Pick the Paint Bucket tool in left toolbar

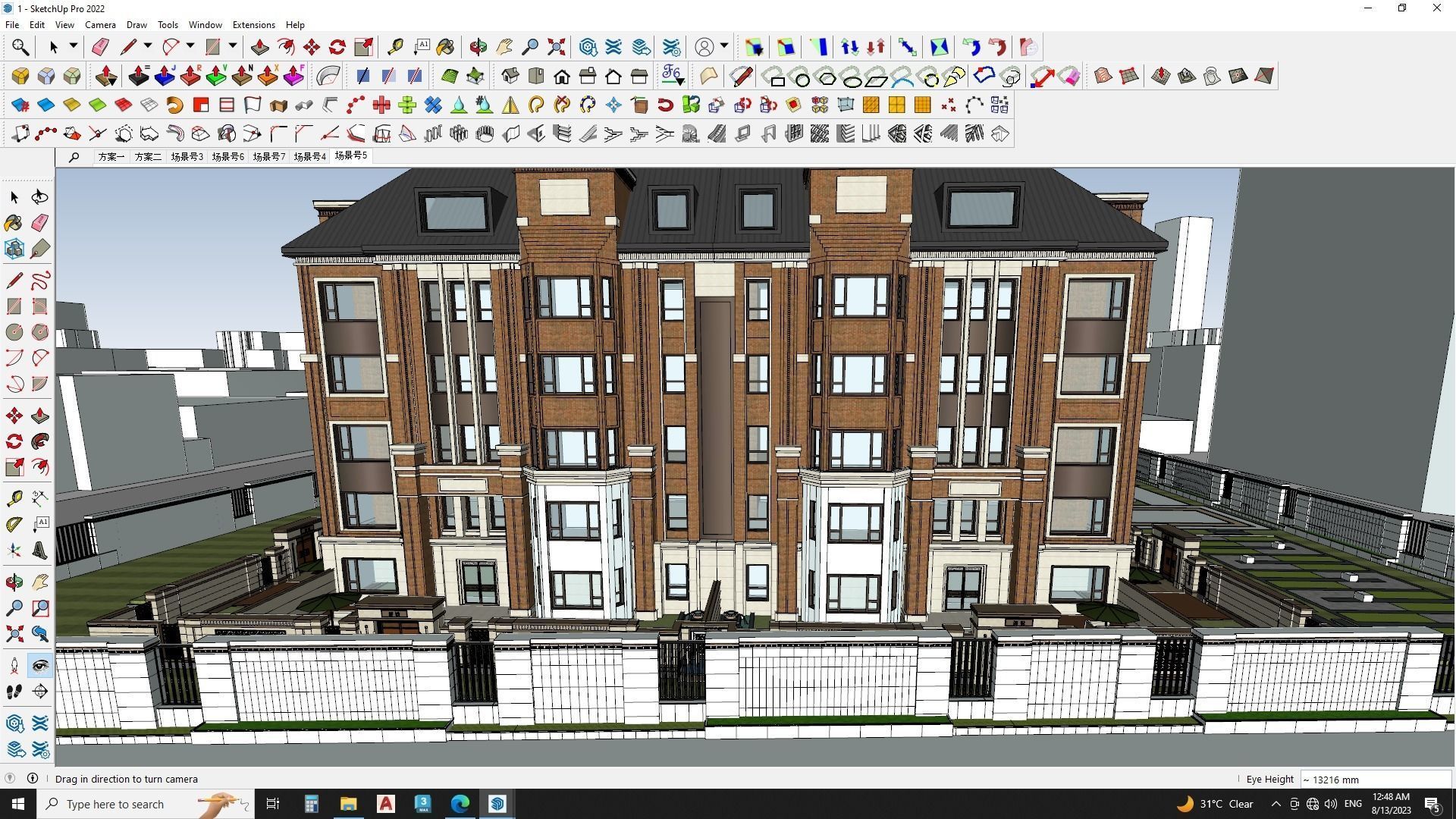[14, 223]
